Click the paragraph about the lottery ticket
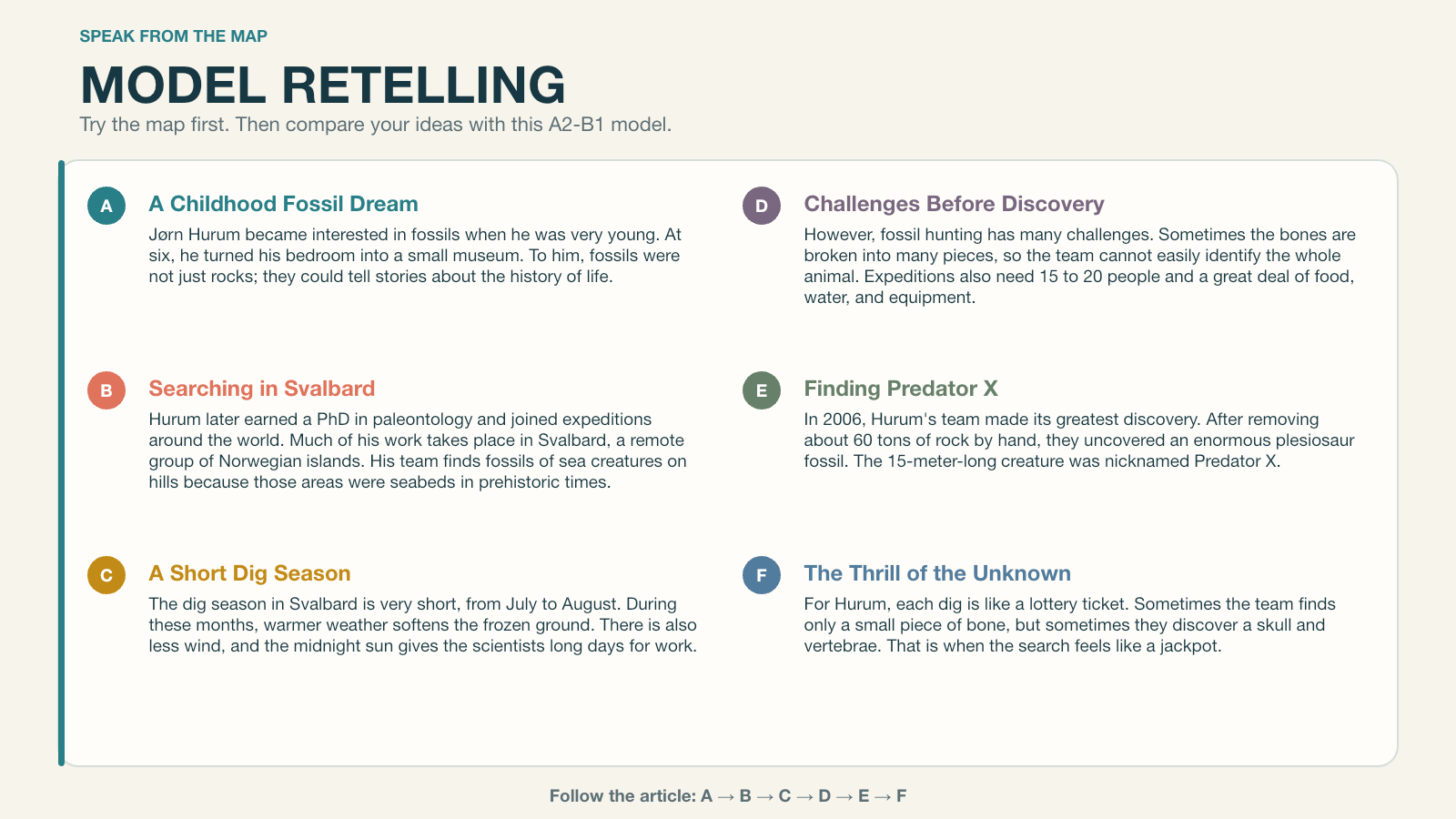The image size is (1456, 819). (1070, 625)
